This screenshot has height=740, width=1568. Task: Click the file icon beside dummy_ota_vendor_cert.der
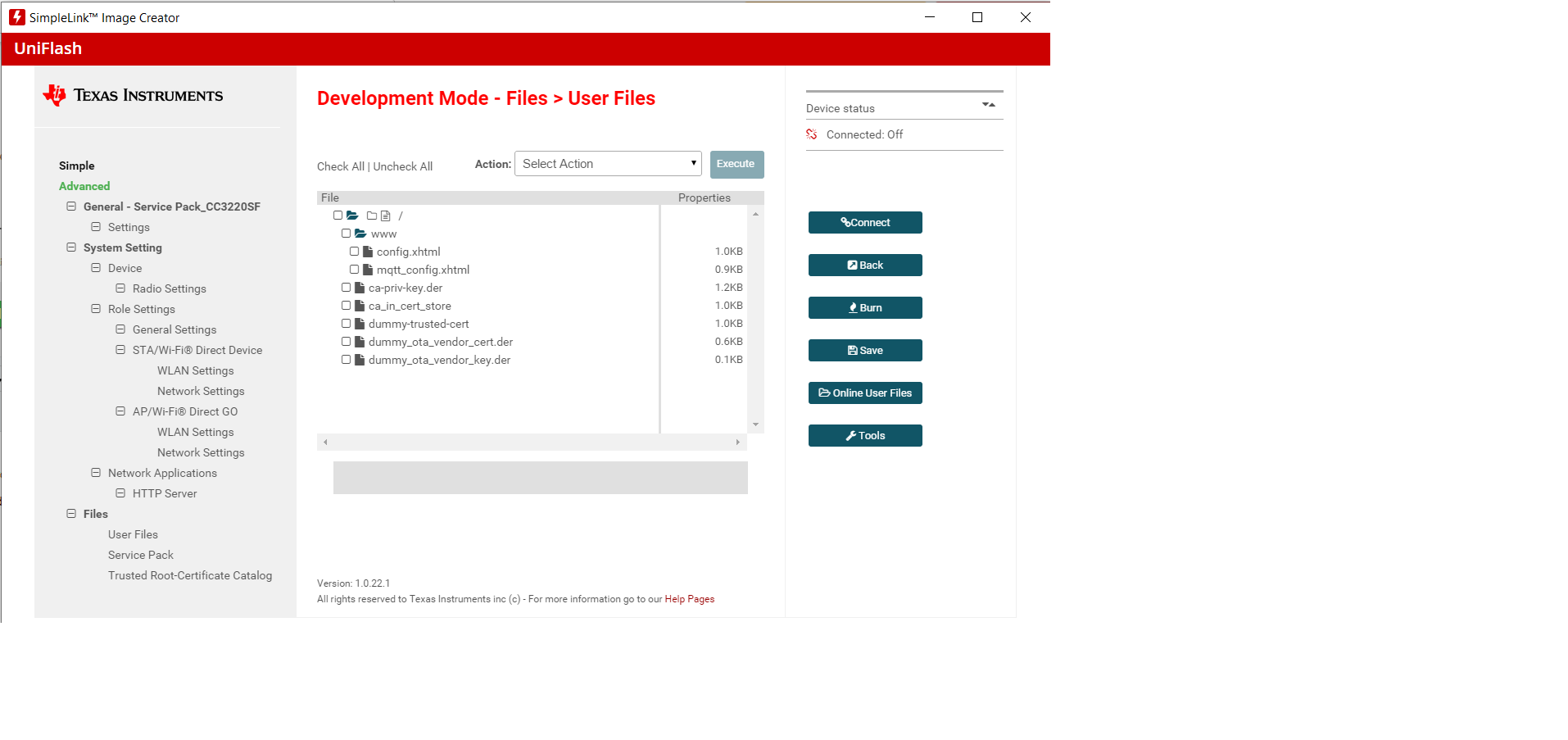pos(360,342)
